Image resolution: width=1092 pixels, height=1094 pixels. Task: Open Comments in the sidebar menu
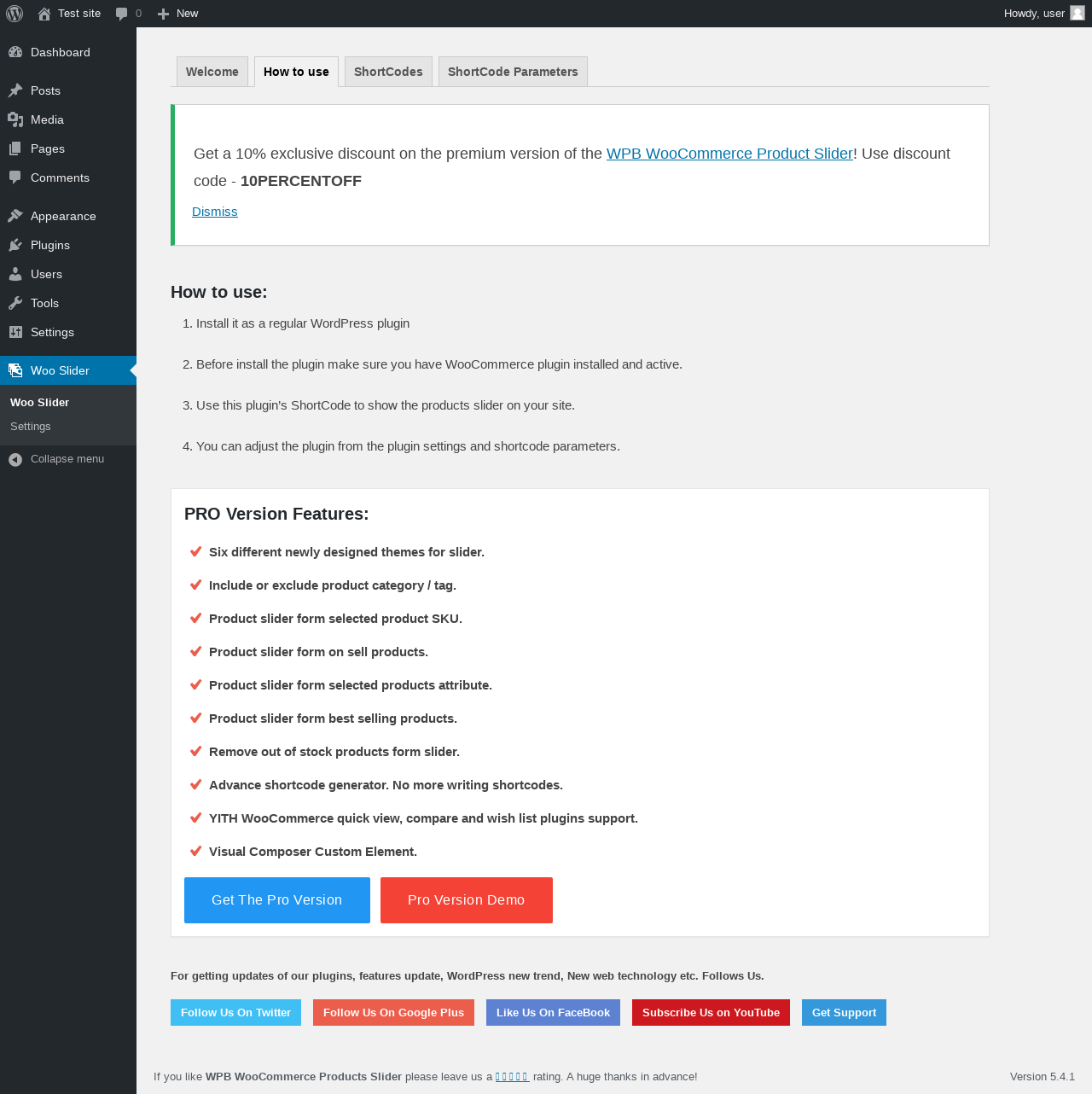[68, 177]
